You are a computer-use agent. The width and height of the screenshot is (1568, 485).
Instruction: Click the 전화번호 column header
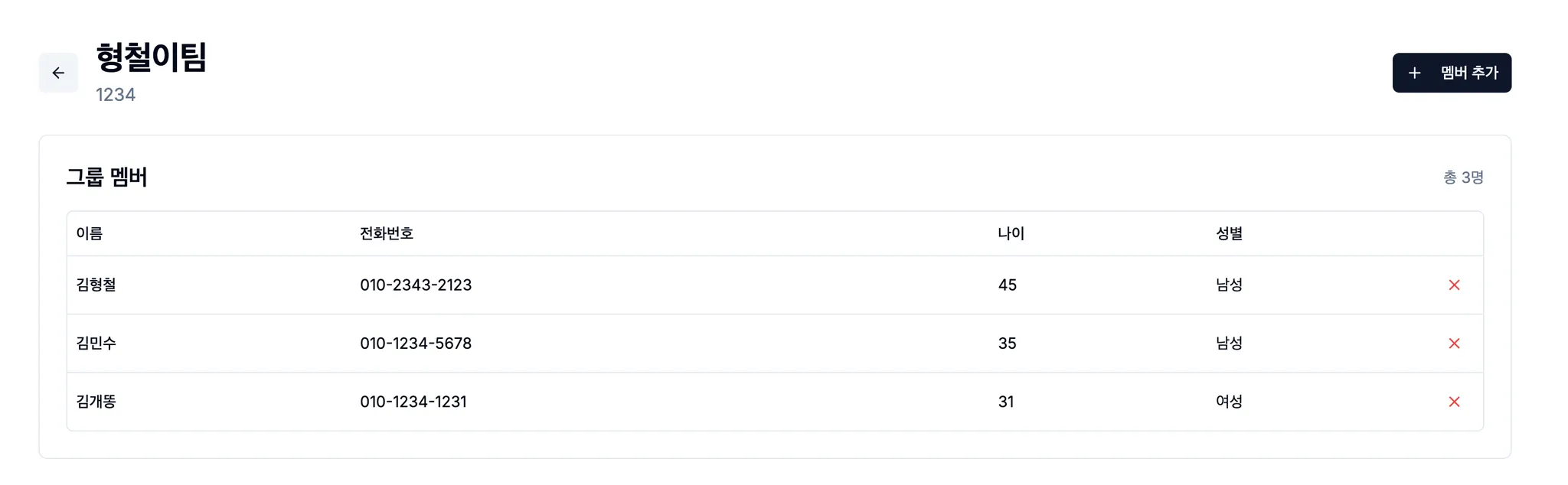(387, 233)
